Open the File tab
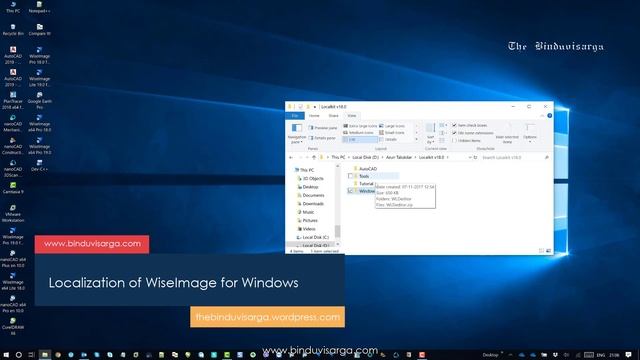 (295, 116)
